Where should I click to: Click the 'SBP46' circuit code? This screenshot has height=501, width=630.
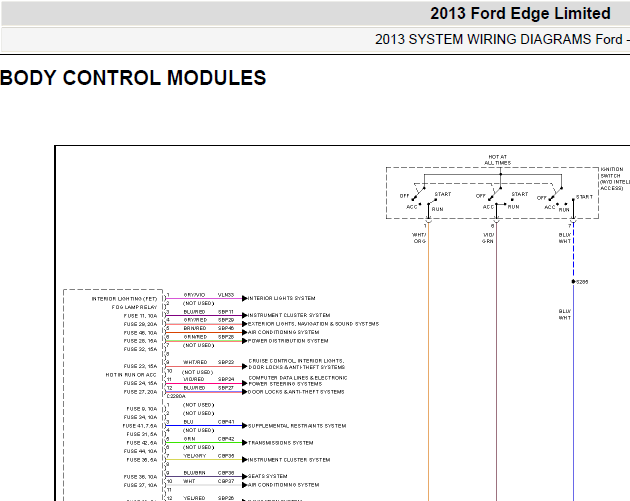(x=226, y=328)
